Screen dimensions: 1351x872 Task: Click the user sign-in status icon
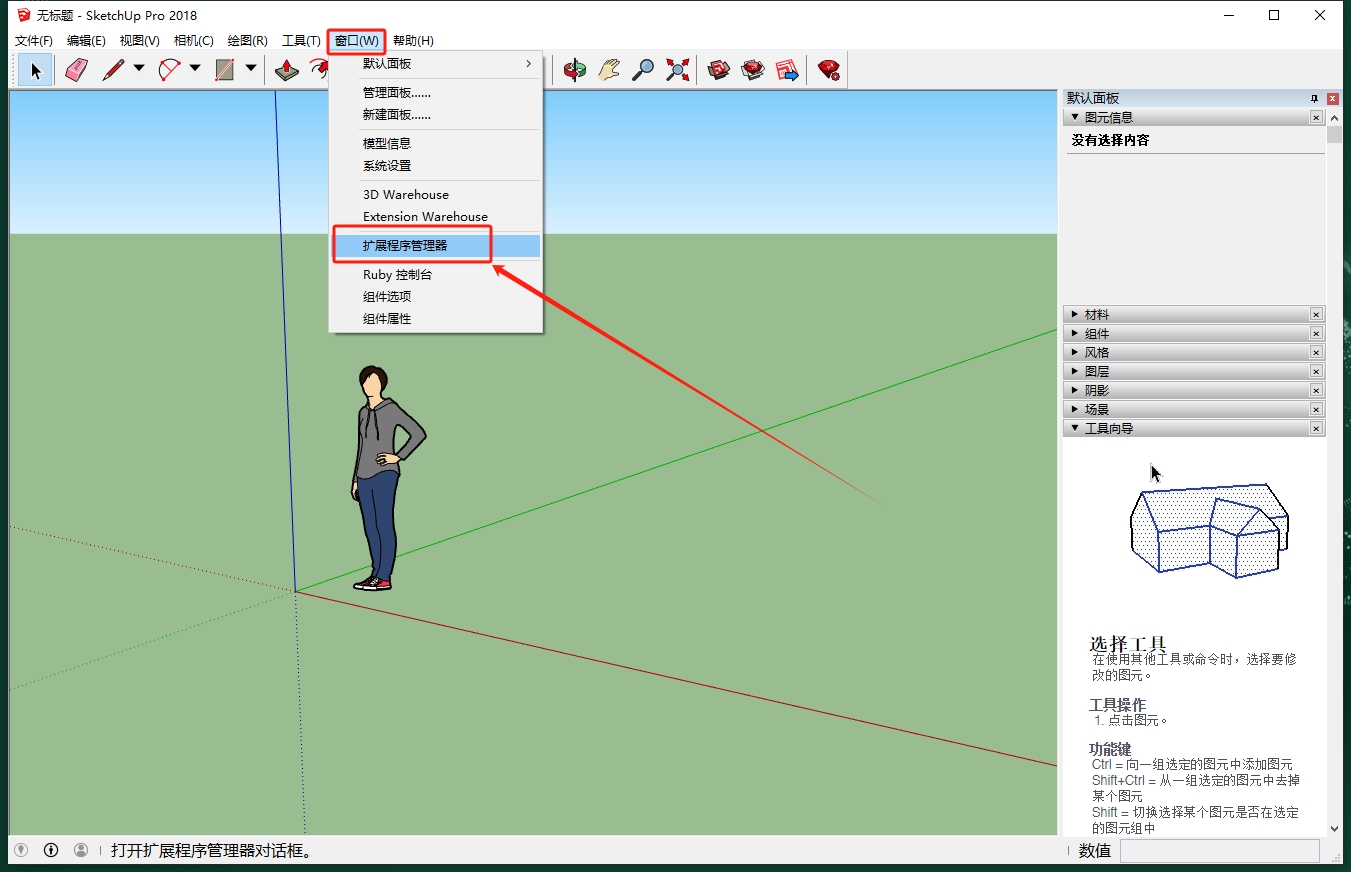click(81, 850)
